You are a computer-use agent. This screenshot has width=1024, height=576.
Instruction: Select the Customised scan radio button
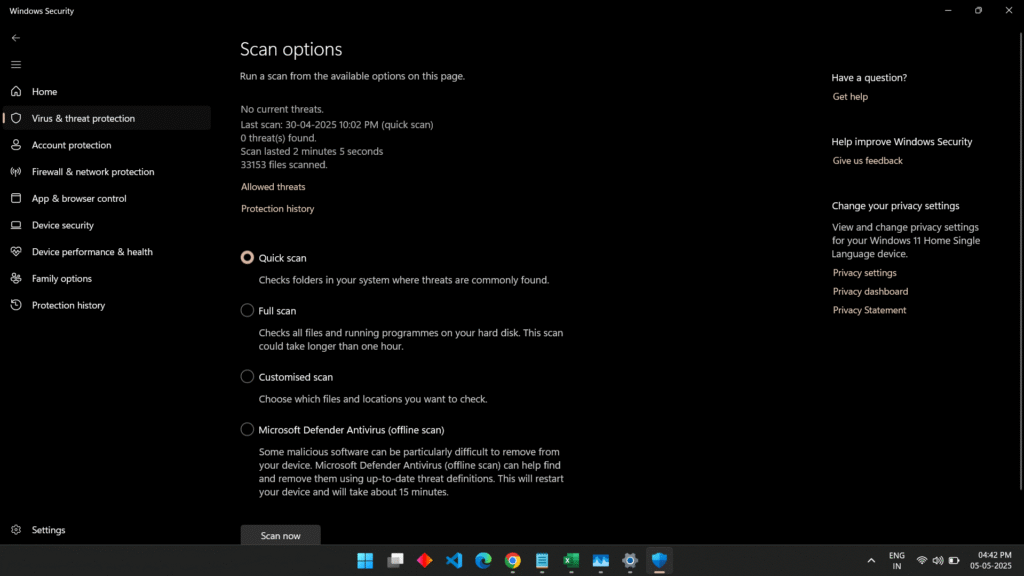247,376
